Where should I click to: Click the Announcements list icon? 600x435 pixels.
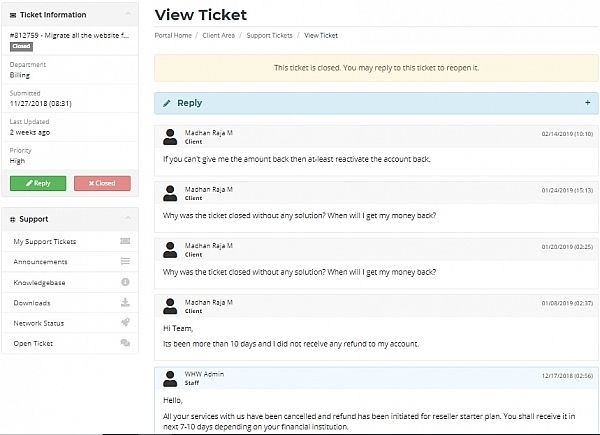(125, 262)
